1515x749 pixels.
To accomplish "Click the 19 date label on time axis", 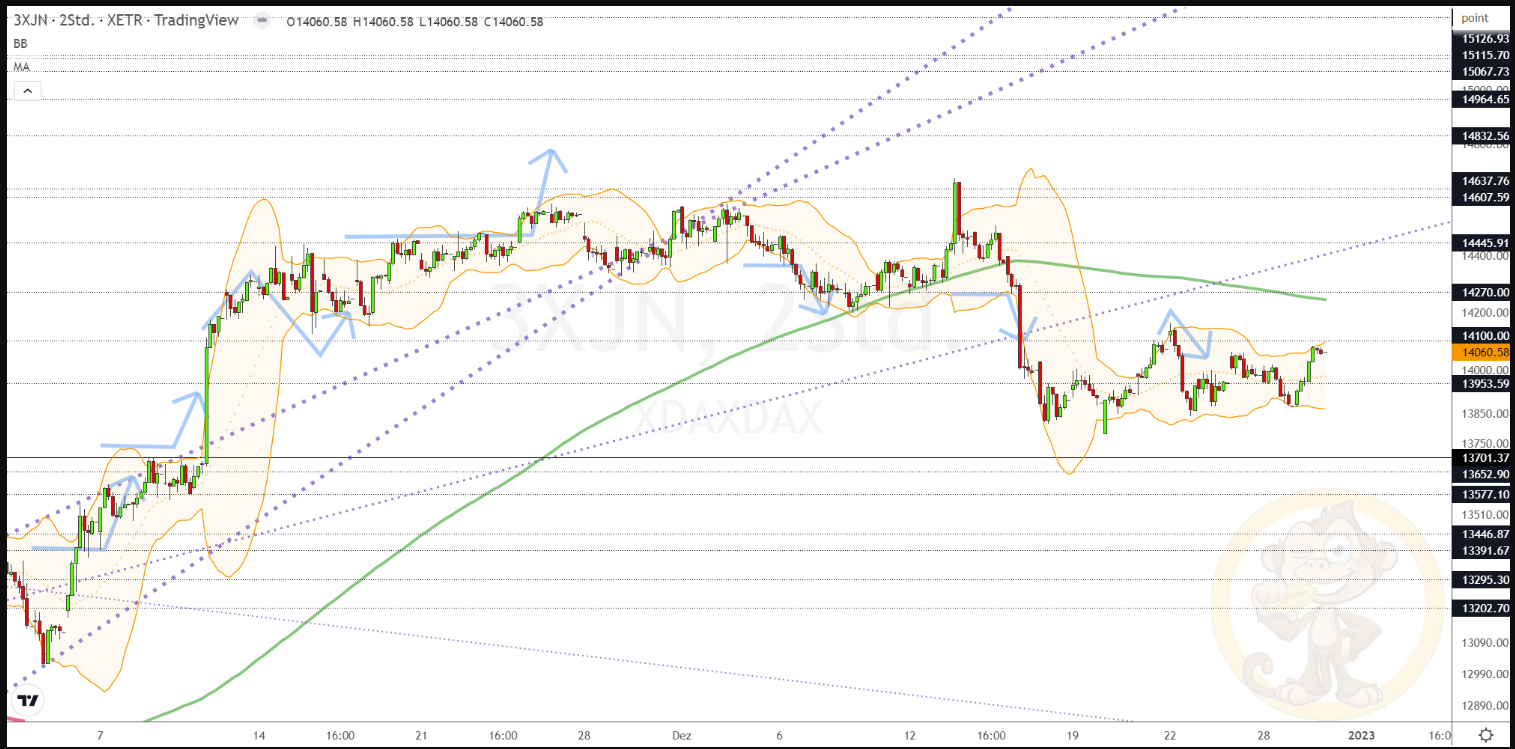I will 1072,735.
